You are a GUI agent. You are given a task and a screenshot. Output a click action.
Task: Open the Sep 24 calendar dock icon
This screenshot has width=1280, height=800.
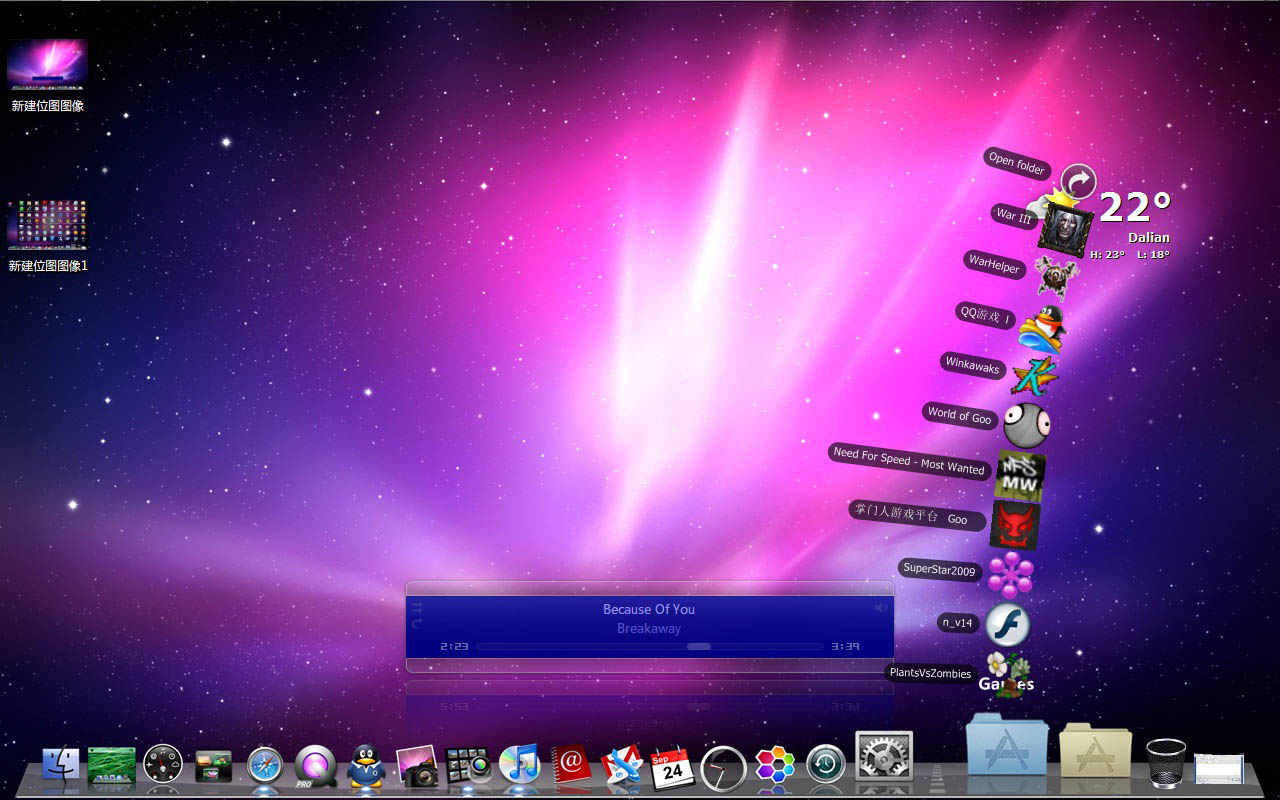(672, 767)
